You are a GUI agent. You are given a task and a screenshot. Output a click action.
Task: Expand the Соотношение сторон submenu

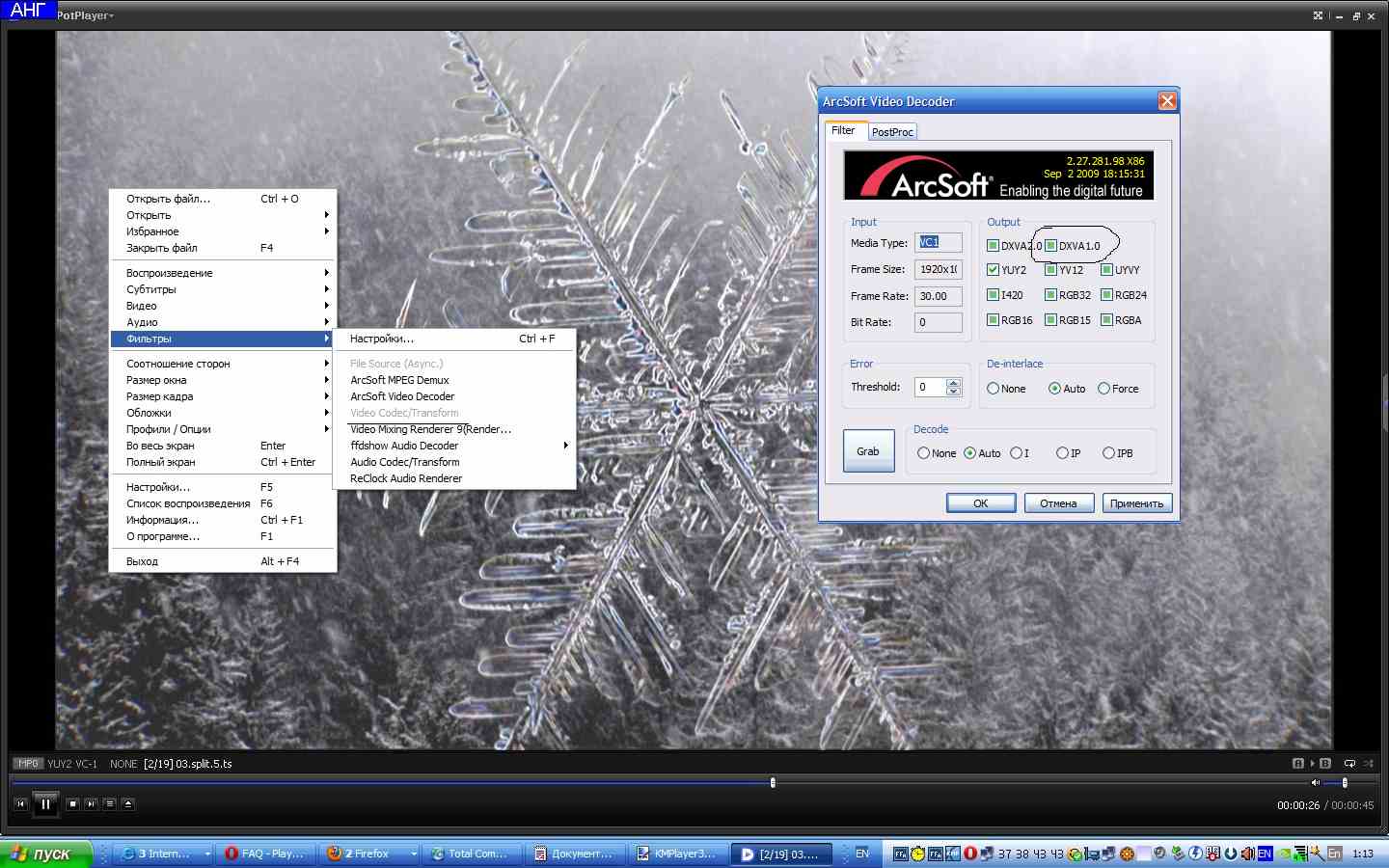223,364
